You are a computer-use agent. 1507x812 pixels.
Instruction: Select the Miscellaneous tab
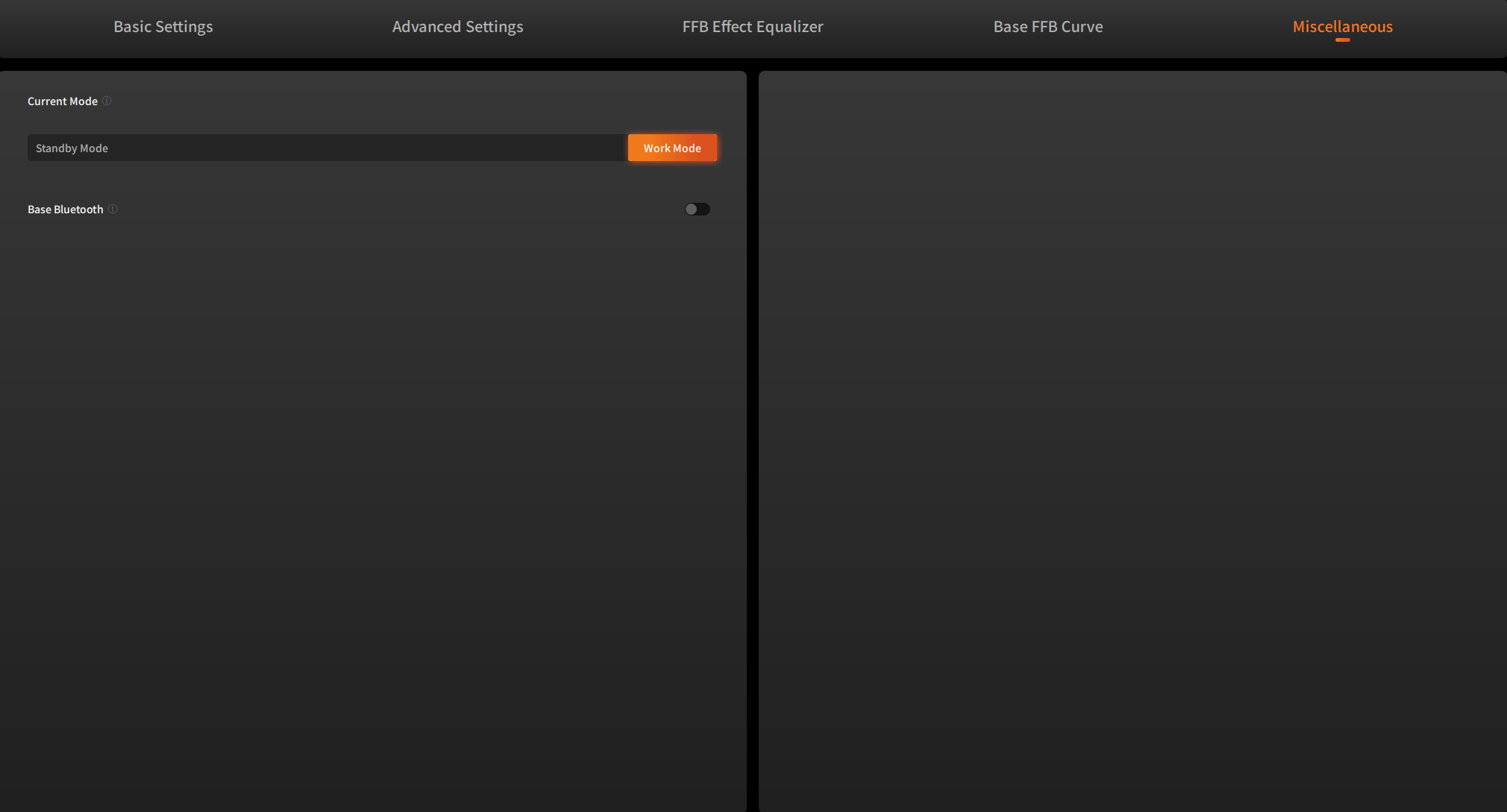[1343, 27]
